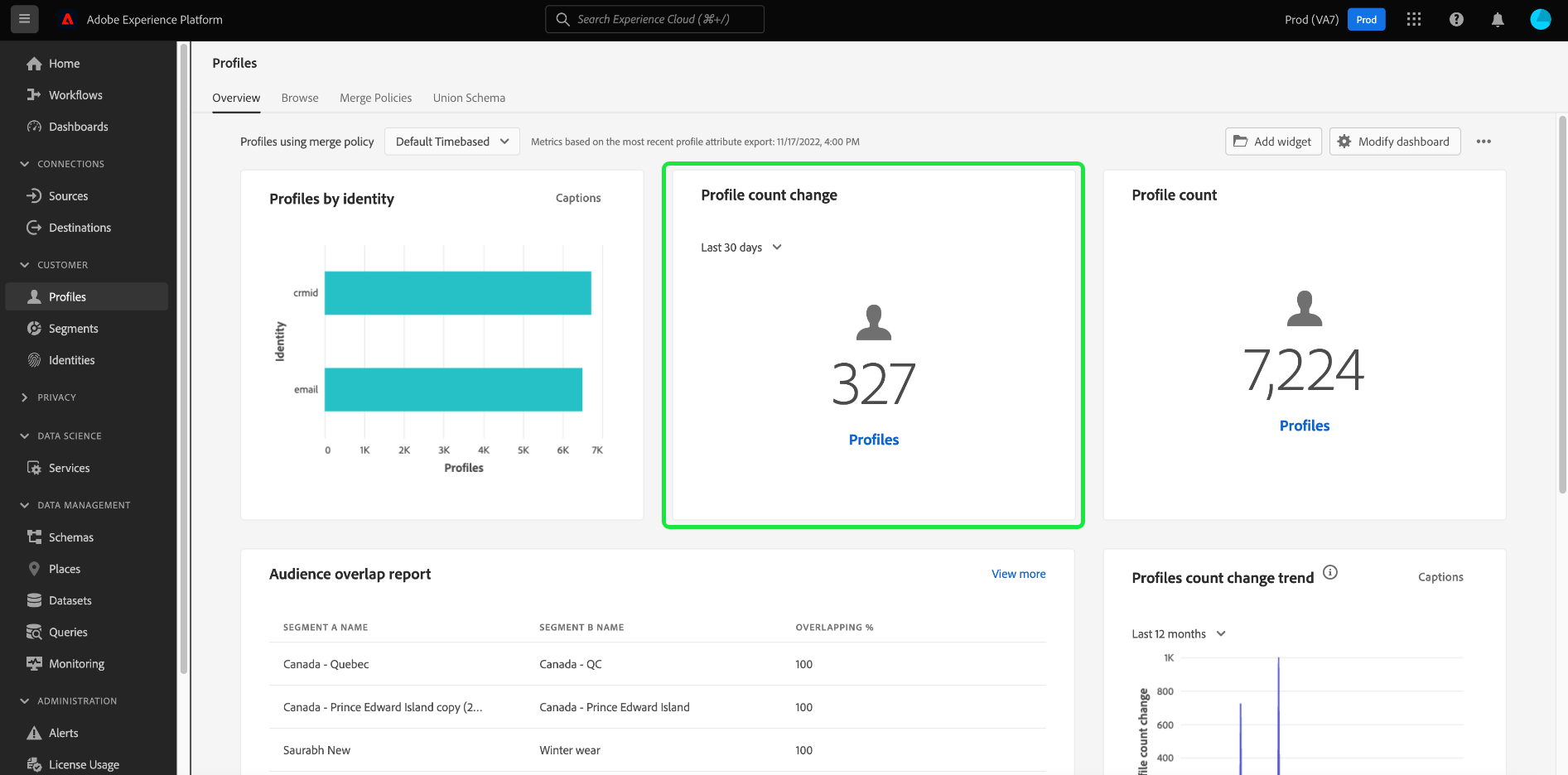Open the hamburger navigation menu
1568x775 pixels.
(x=24, y=19)
